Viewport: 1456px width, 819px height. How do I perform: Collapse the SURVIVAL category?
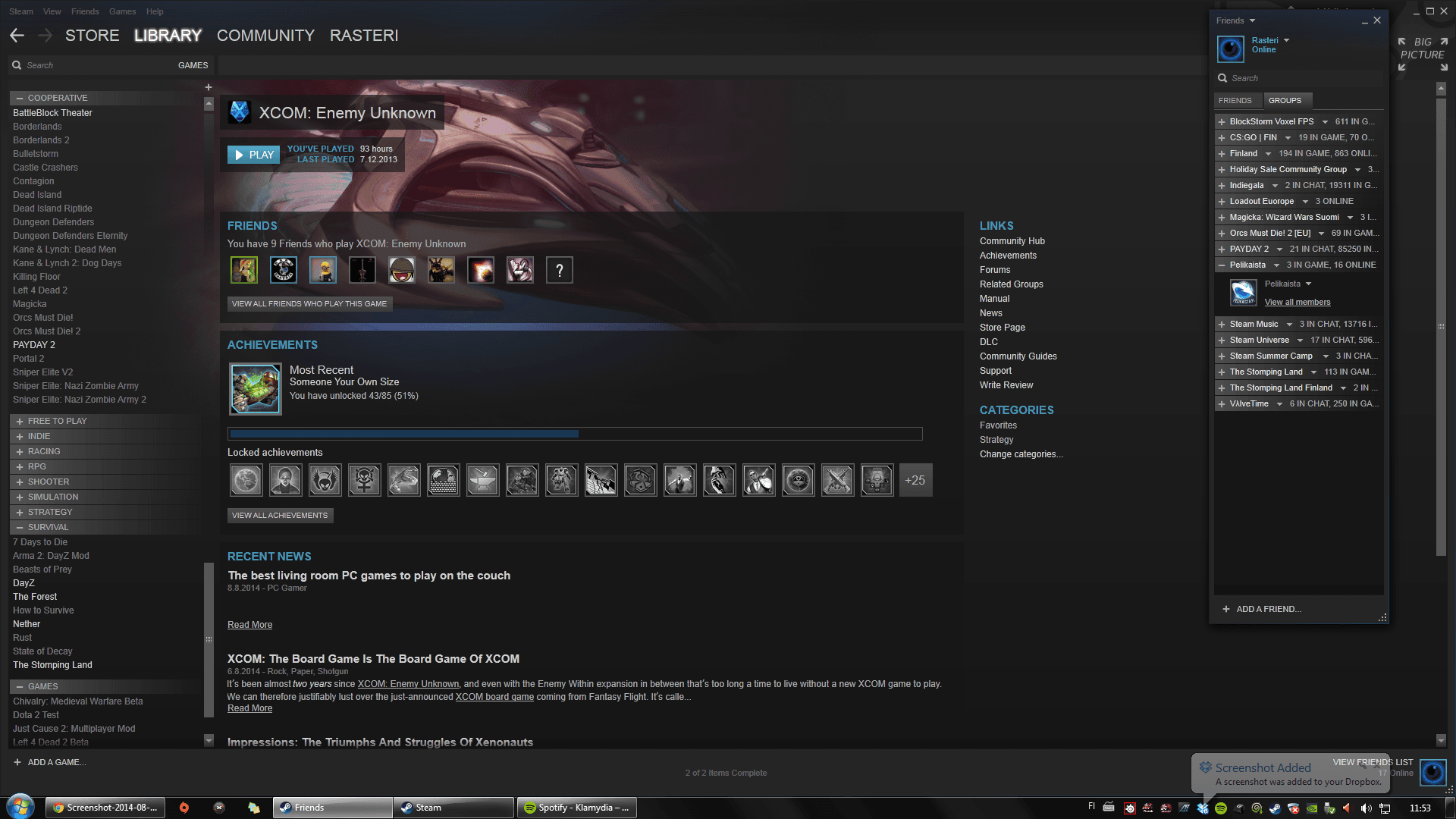click(x=20, y=527)
